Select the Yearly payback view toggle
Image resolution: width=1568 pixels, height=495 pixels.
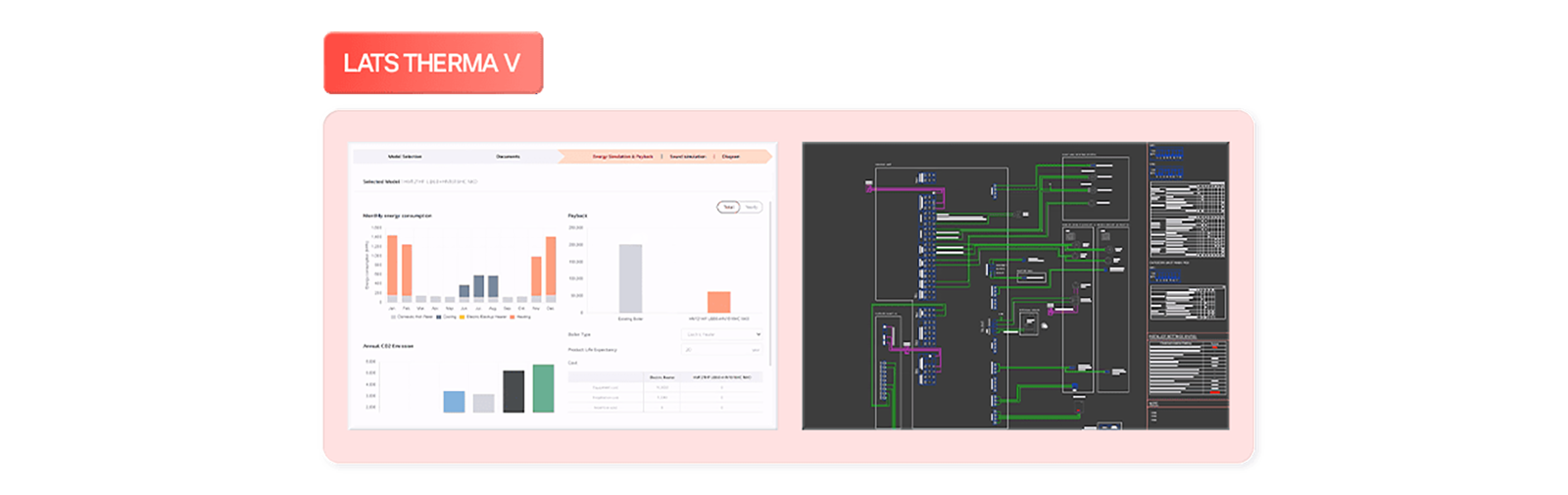pyautogui.click(x=752, y=207)
